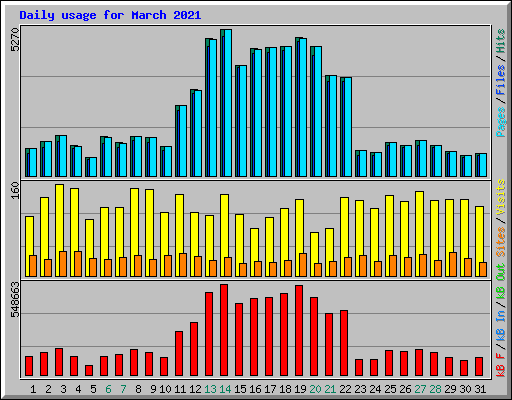512x400 pixels.
Task: Click green weekend day label 13
Action: (x=210, y=389)
